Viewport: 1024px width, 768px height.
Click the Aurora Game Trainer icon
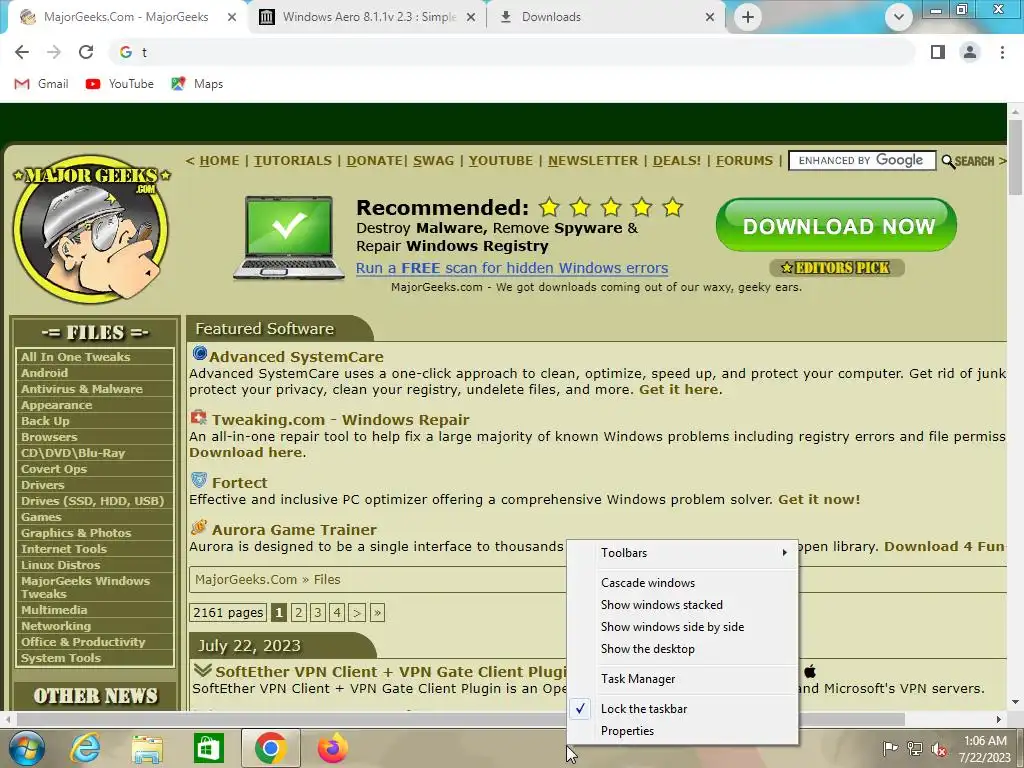tap(199, 527)
